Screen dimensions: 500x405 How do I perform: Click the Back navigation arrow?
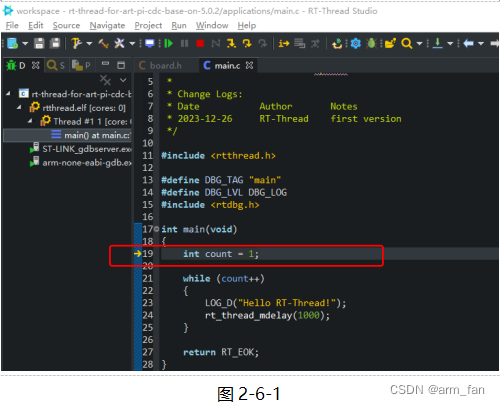pos(468,43)
